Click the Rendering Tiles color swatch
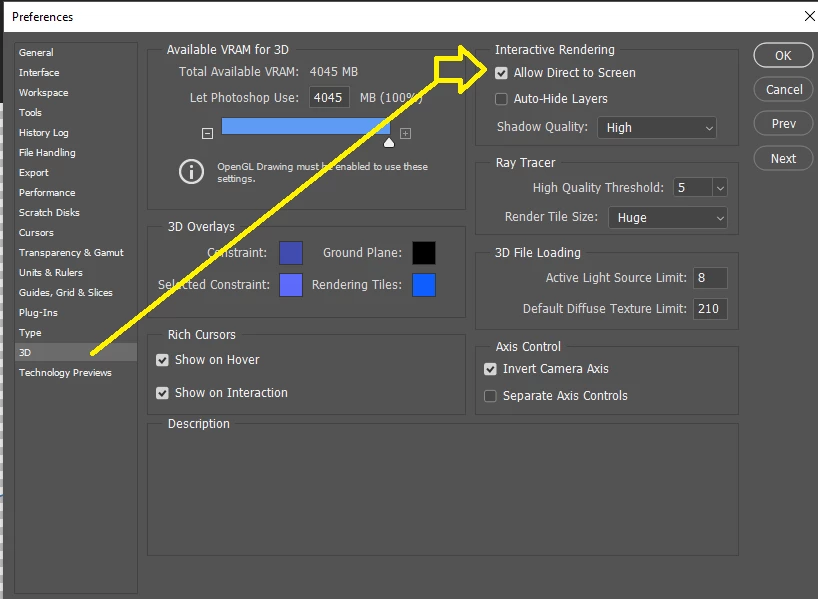 coord(424,285)
